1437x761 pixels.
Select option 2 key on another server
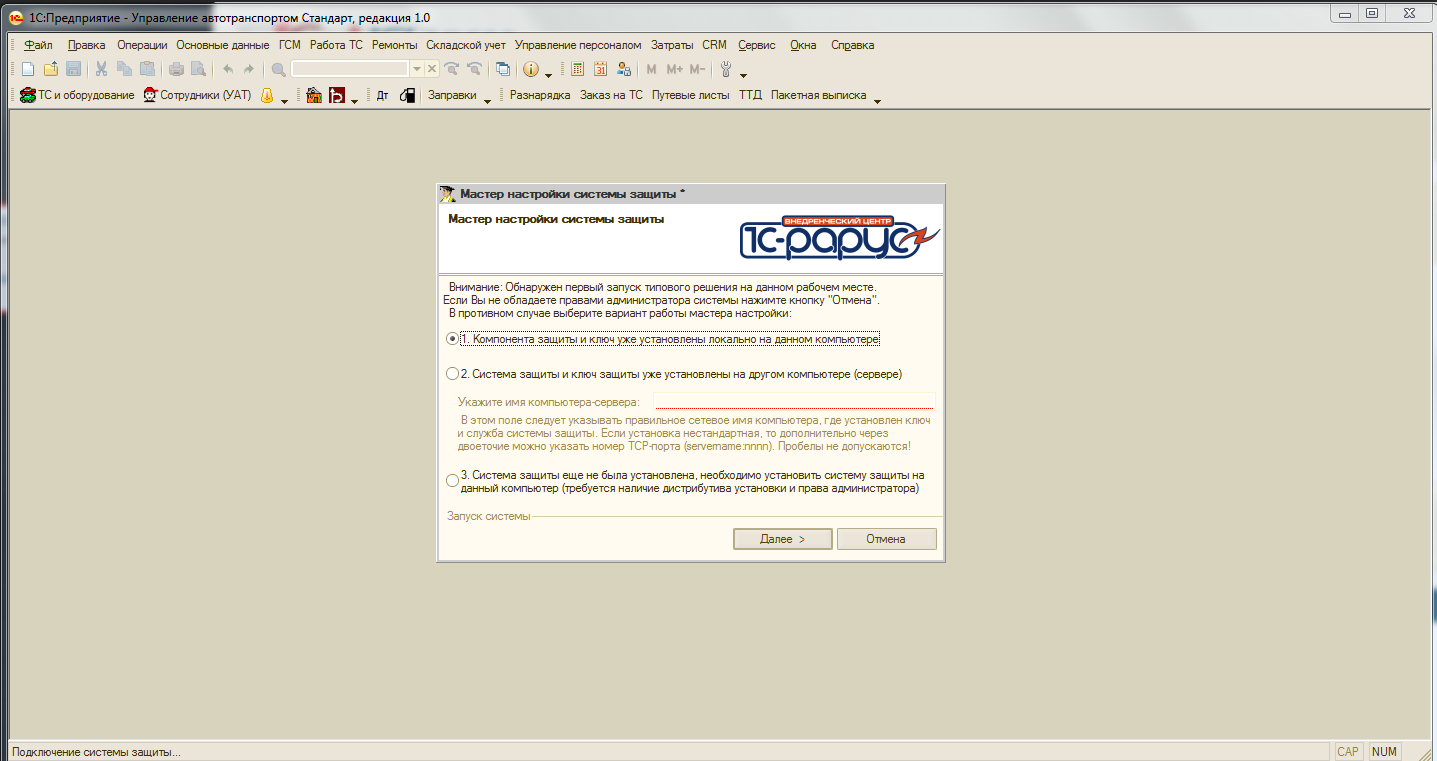click(x=453, y=374)
